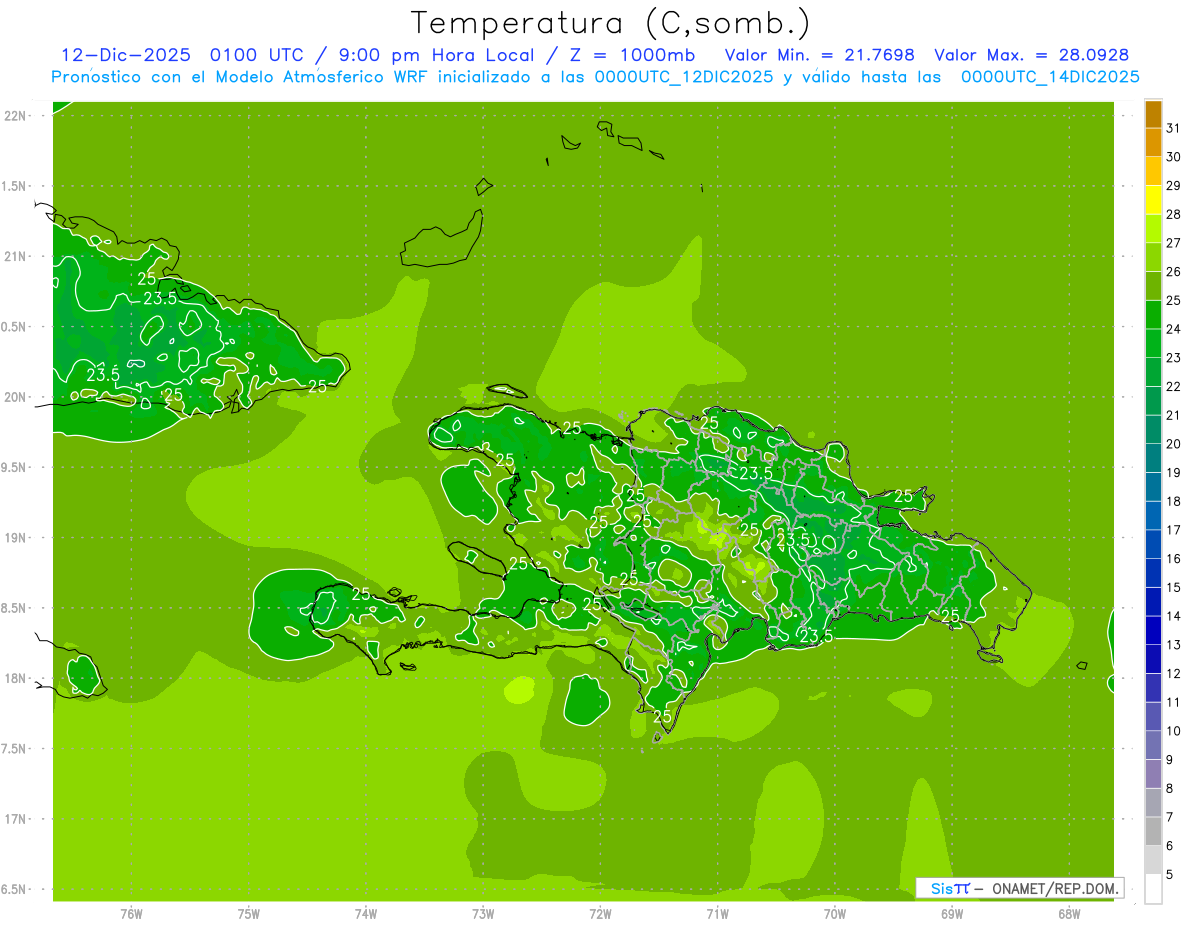Click the "69W" longitude axis label
The image size is (1200, 927).
[x=952, y=914]
